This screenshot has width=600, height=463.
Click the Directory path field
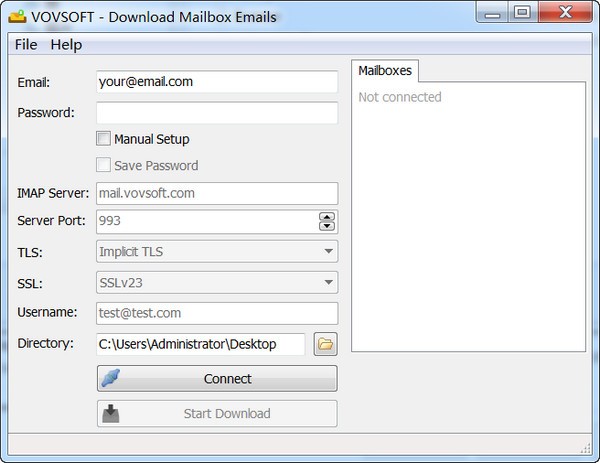click(x=200, y=344)
